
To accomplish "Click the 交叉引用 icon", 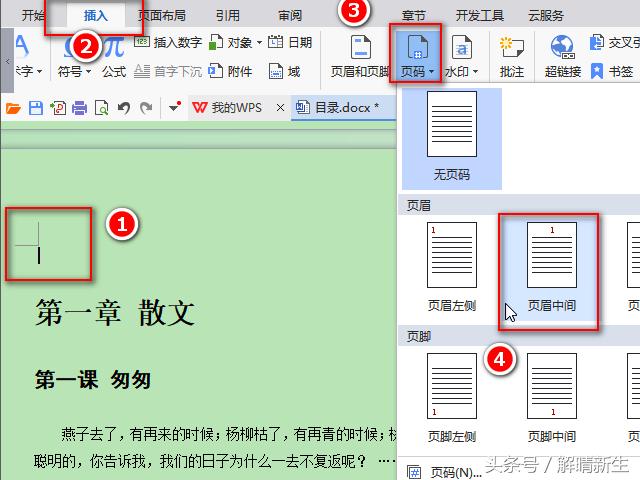I will coord(596,42).
